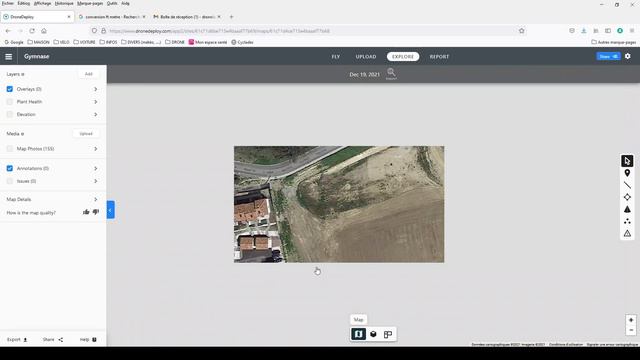640x360 pixels.
Task: Click the browser address bar URL
Action: pyautogui.click(x=220, y=31)
